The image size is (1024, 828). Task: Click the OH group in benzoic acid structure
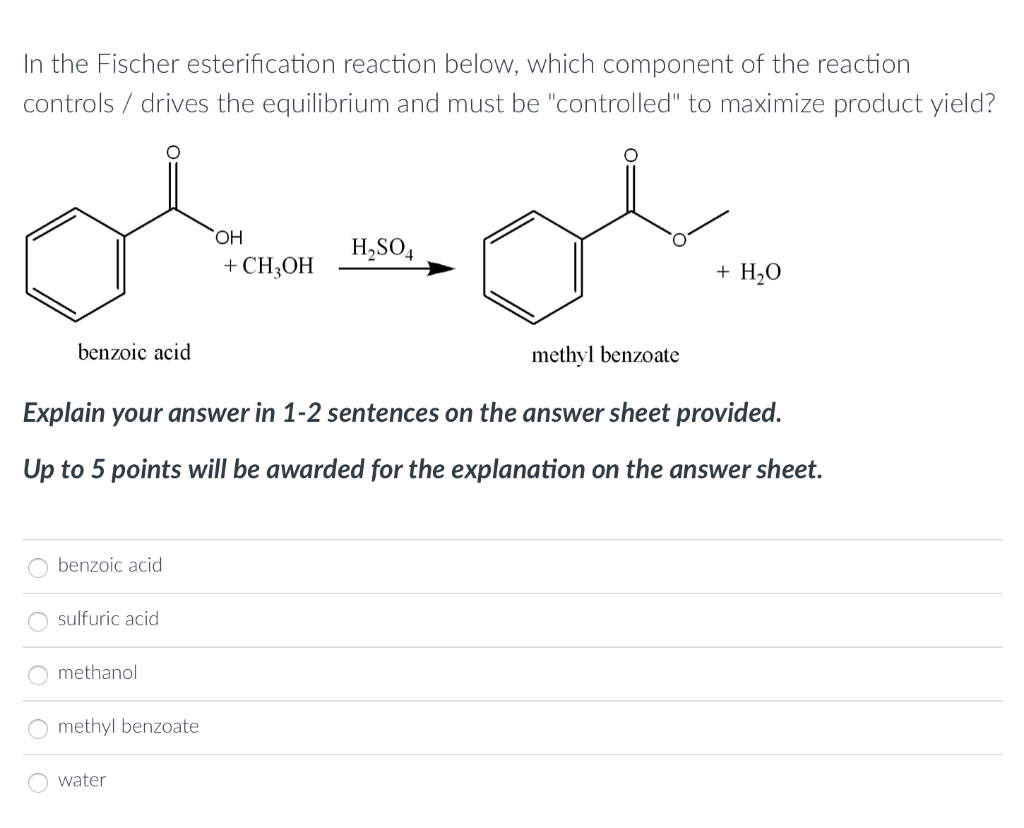point(227,236)
